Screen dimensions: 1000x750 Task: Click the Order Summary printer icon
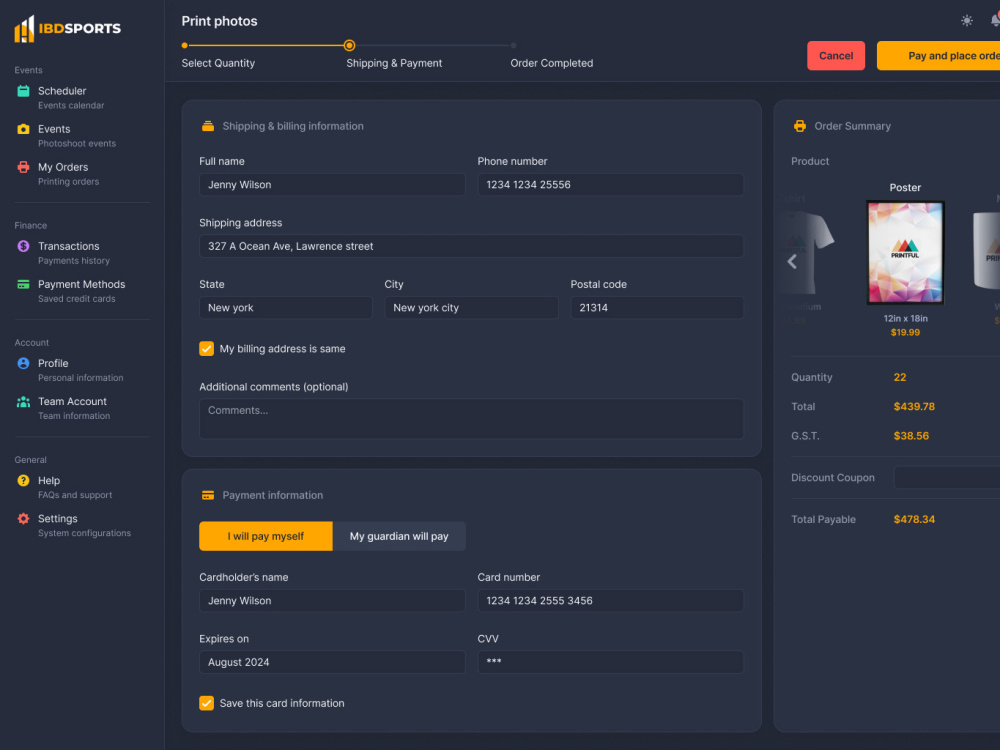pyautogui.click(x=800, y=126)
